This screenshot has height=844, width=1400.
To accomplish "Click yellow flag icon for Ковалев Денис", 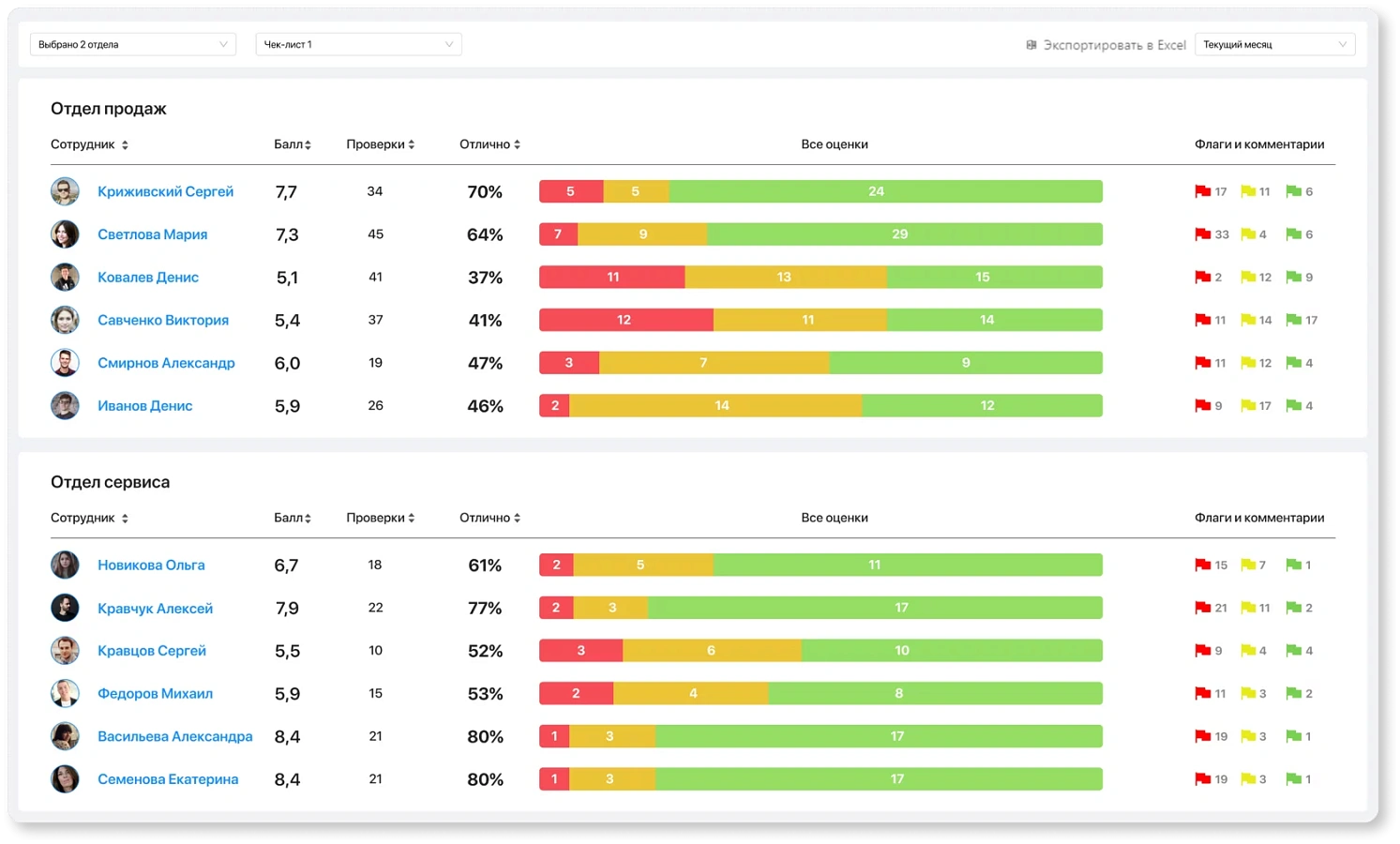I will (1248, 278).
